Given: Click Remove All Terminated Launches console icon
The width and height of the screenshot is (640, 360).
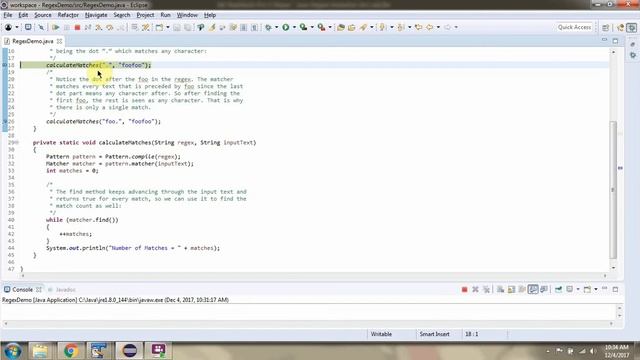Looking at the screenshot, I should 486,289.
